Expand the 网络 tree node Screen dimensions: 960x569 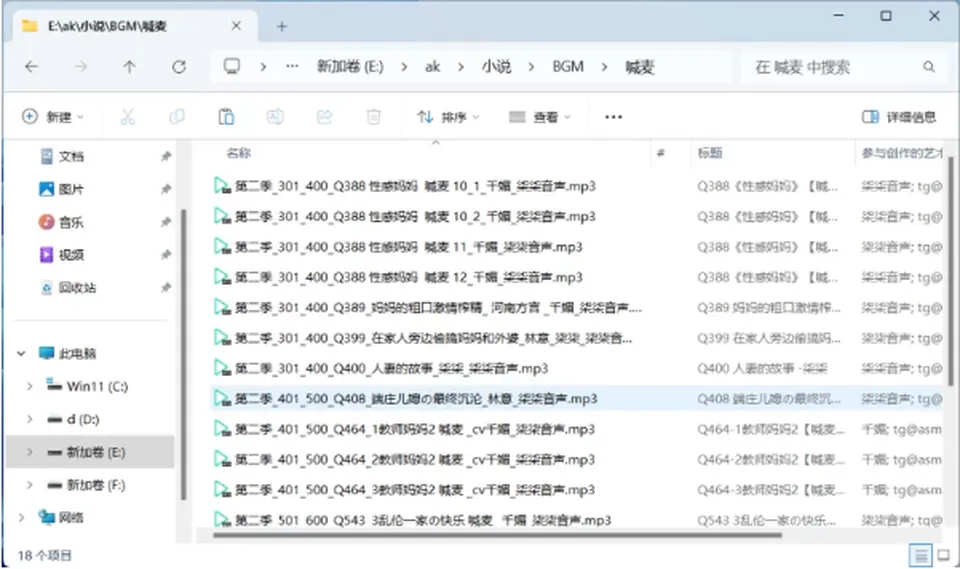(21, 518)
